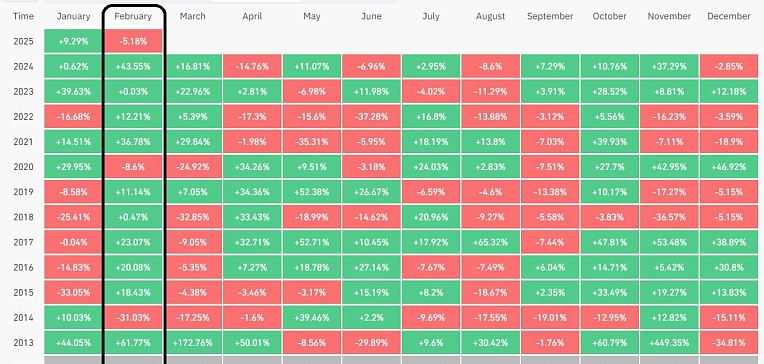764x364 pixels.
Task: Select the September column header
Action: pos(550,16)
